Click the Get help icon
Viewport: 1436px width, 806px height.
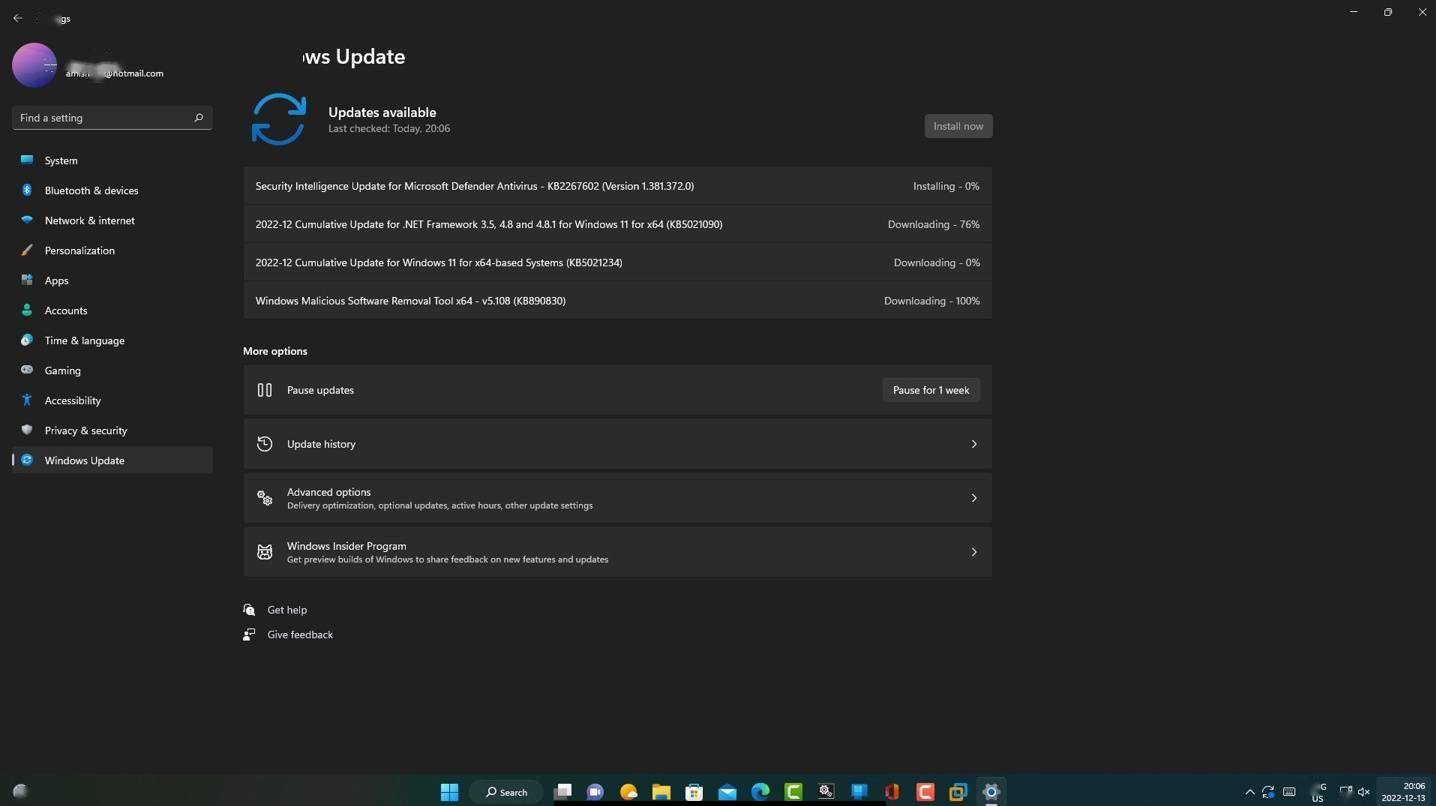coord(249,610)
